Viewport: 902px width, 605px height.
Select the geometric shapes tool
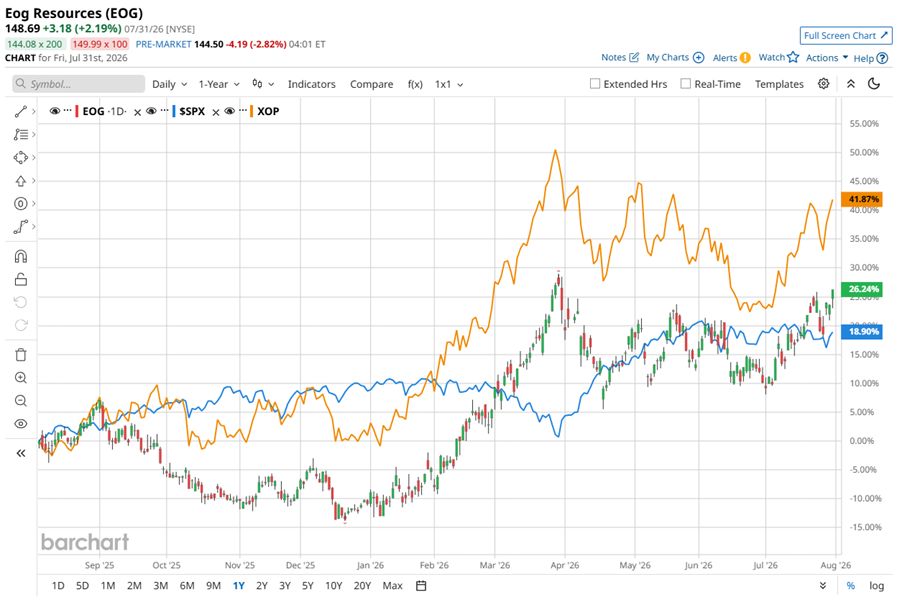pyautogui.click(x=21, y=158)
